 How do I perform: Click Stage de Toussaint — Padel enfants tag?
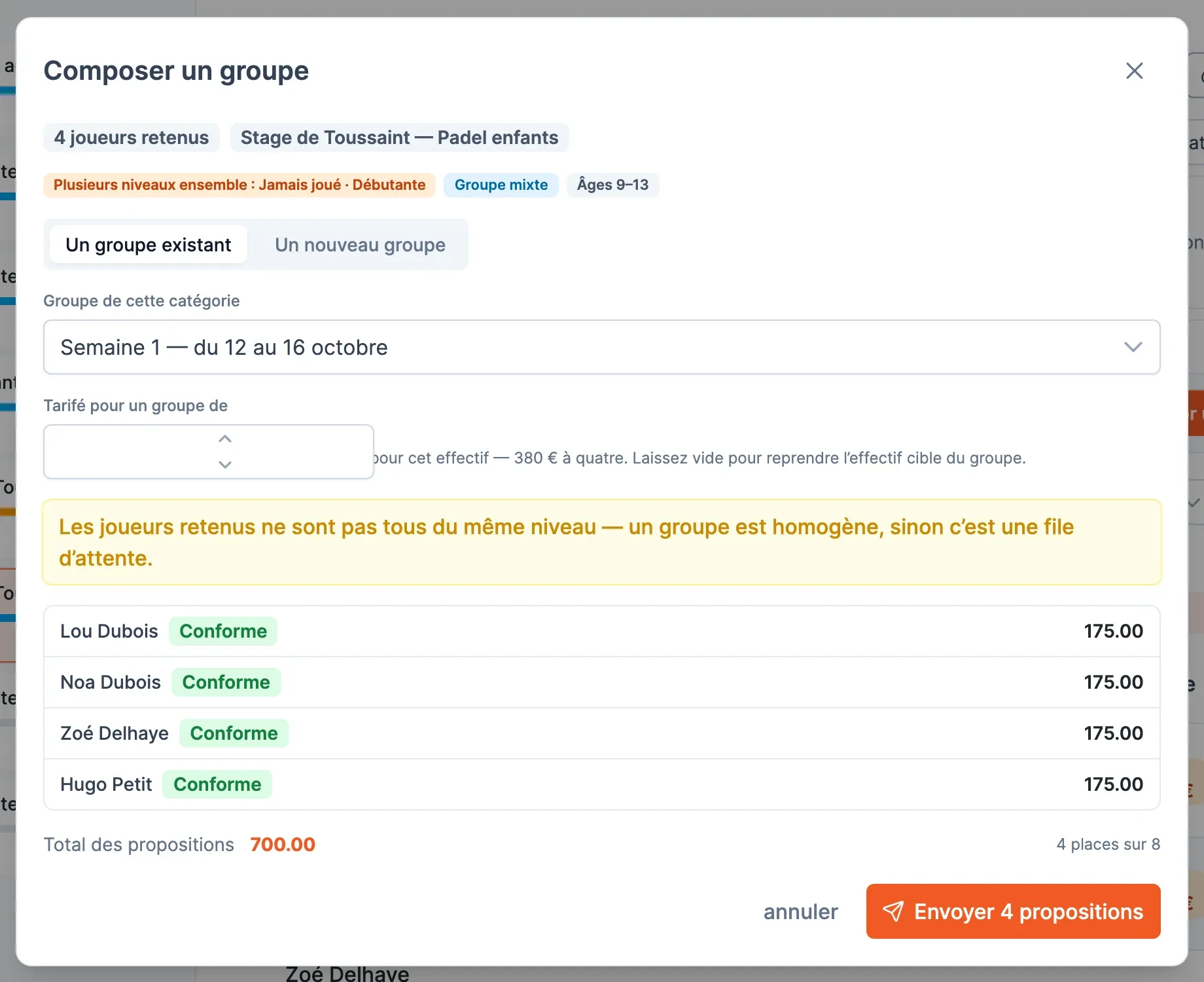coord(399,137)
